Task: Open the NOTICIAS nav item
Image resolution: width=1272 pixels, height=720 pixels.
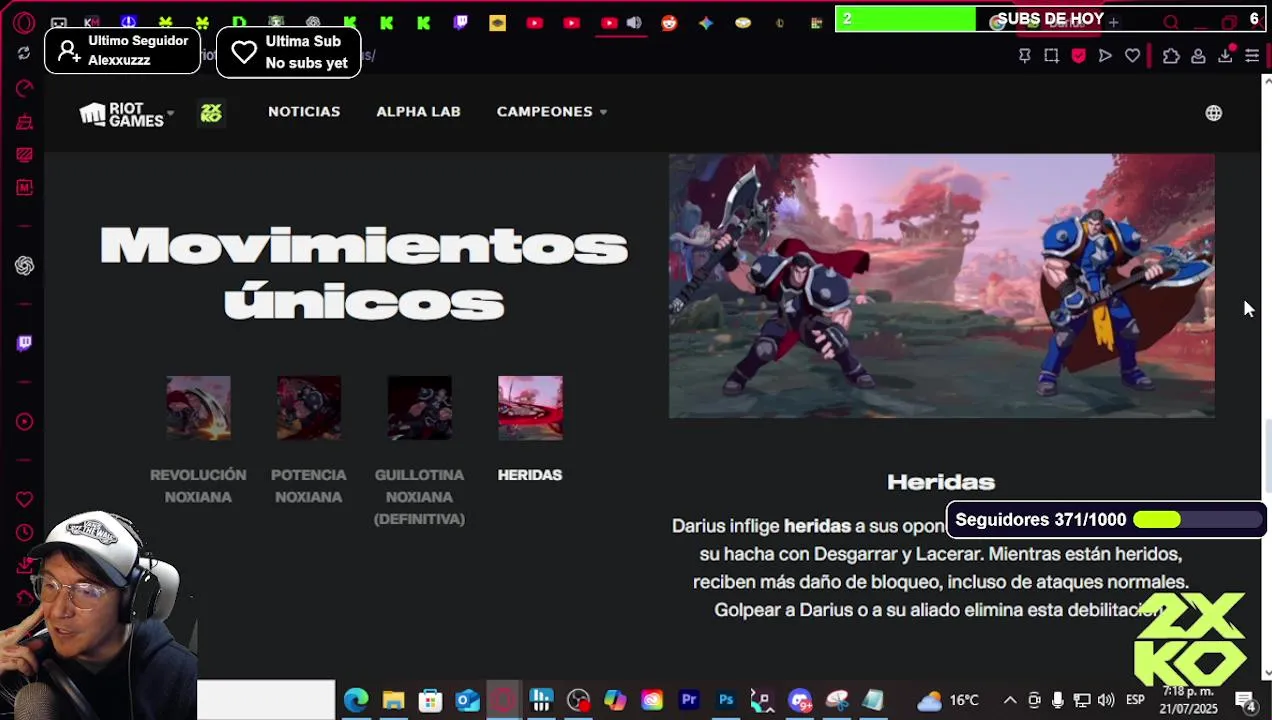Action: pos(304,112)
